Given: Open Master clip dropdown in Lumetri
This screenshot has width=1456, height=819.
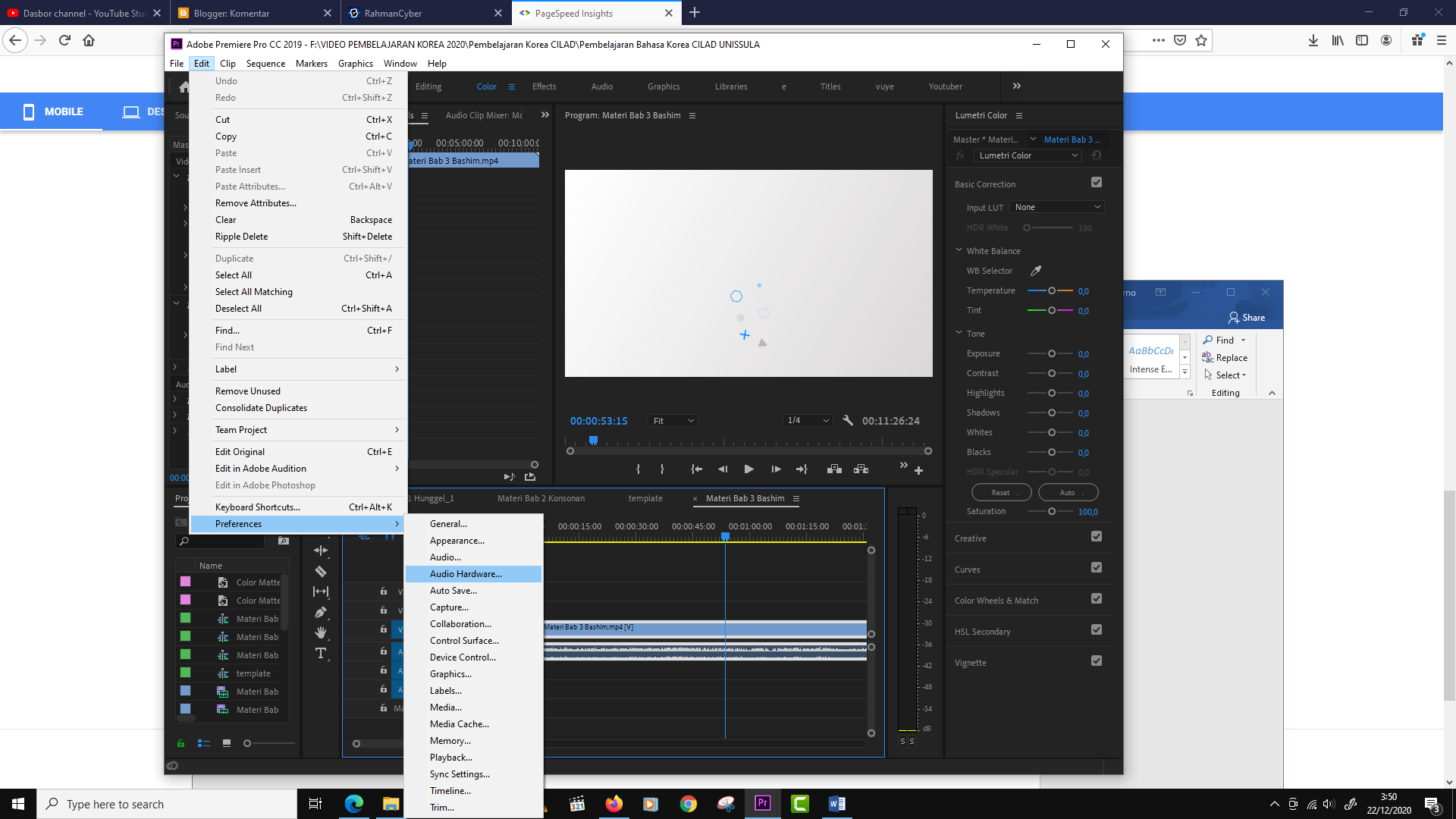Looking at the screenshot, I should tap(1033, 139).
